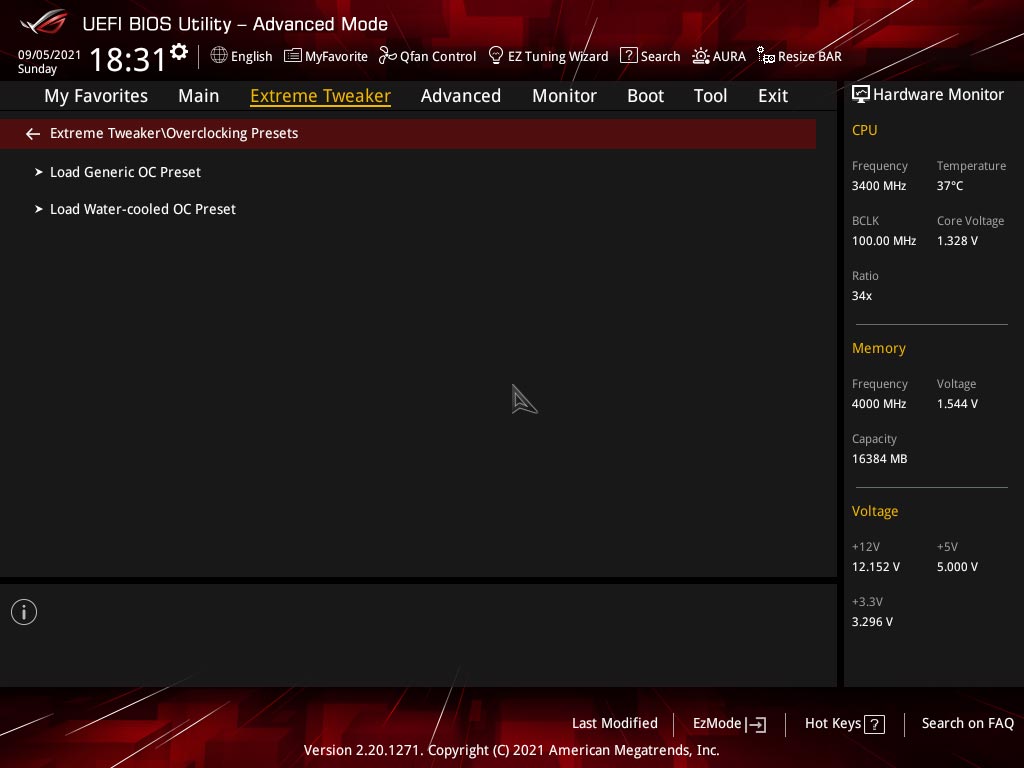Click the Ratio value 34x
The width and height of the screenshot is (1024, 768).
(861, 296)
